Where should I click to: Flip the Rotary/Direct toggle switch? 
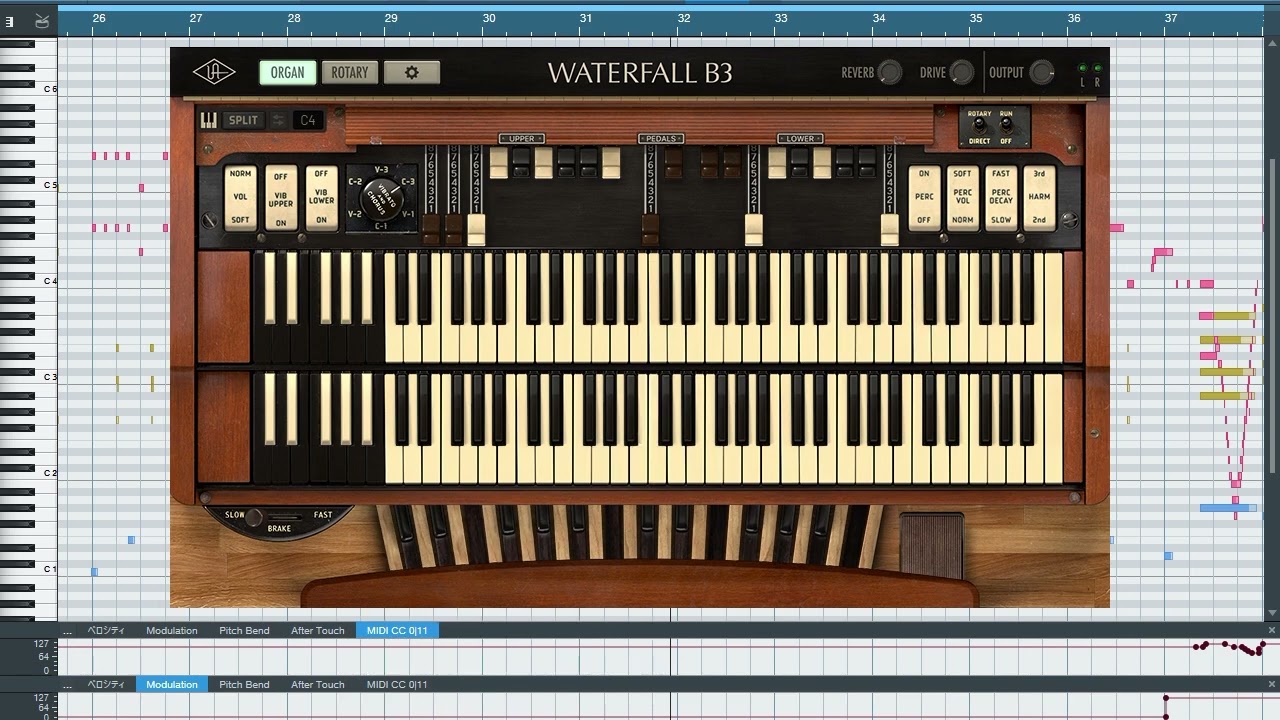pyautogui.click(x=980, y=127)
